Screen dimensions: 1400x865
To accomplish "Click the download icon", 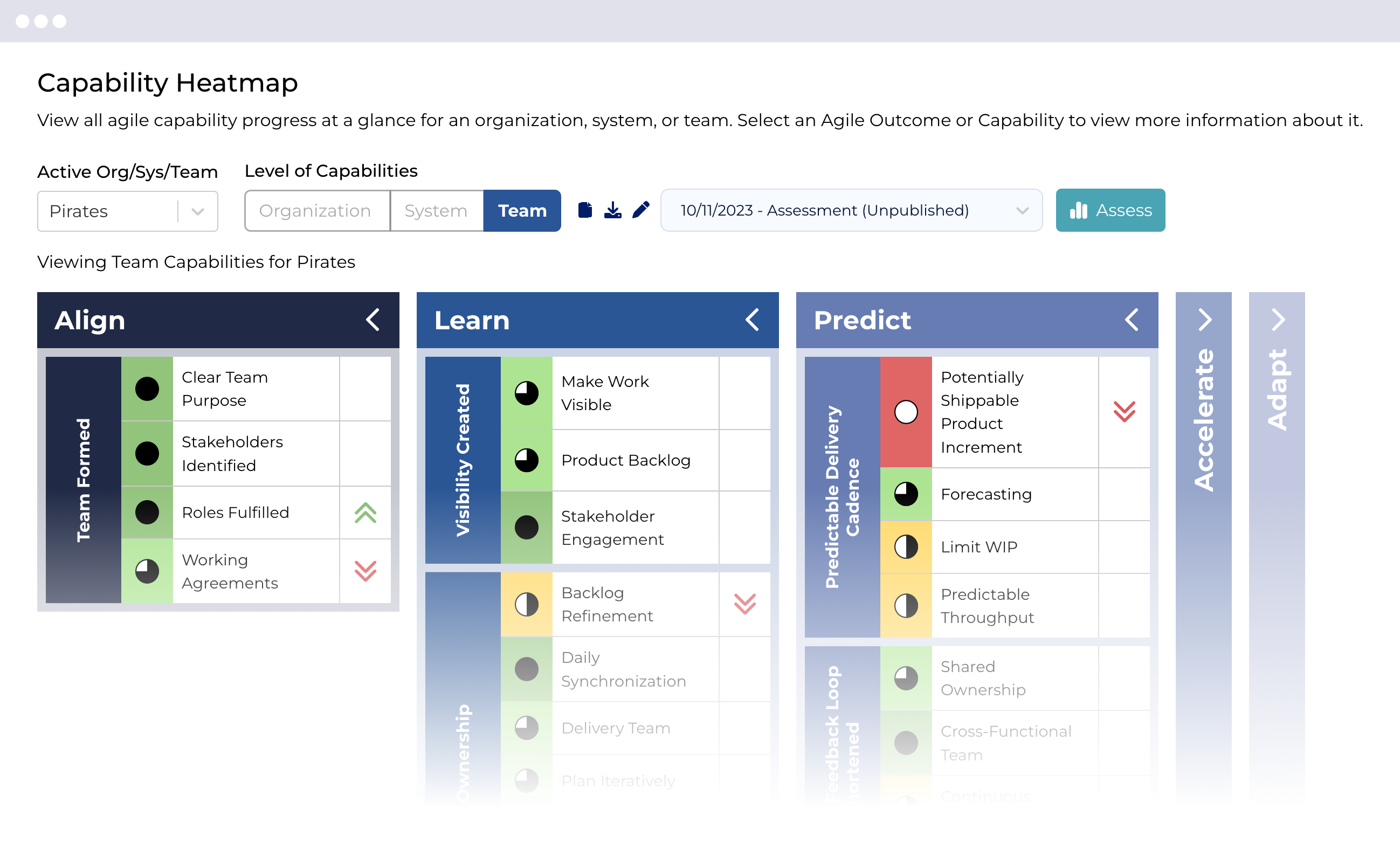I will [x=613, y=210].
